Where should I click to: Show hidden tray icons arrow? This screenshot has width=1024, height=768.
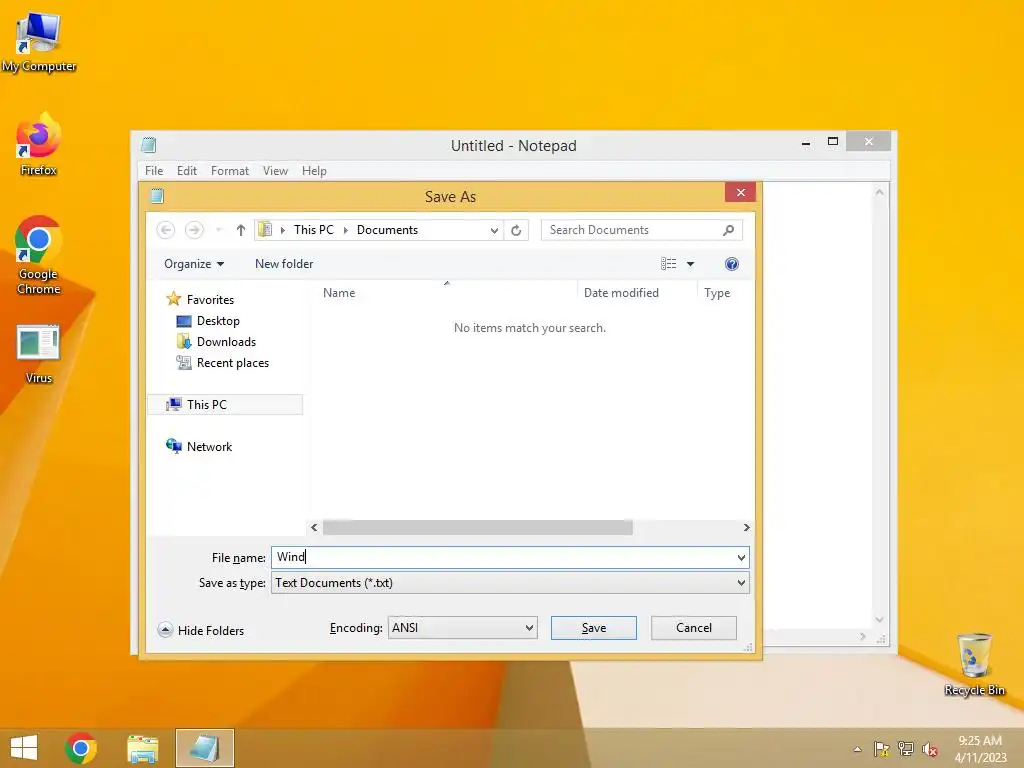click(x=857, y=749)
